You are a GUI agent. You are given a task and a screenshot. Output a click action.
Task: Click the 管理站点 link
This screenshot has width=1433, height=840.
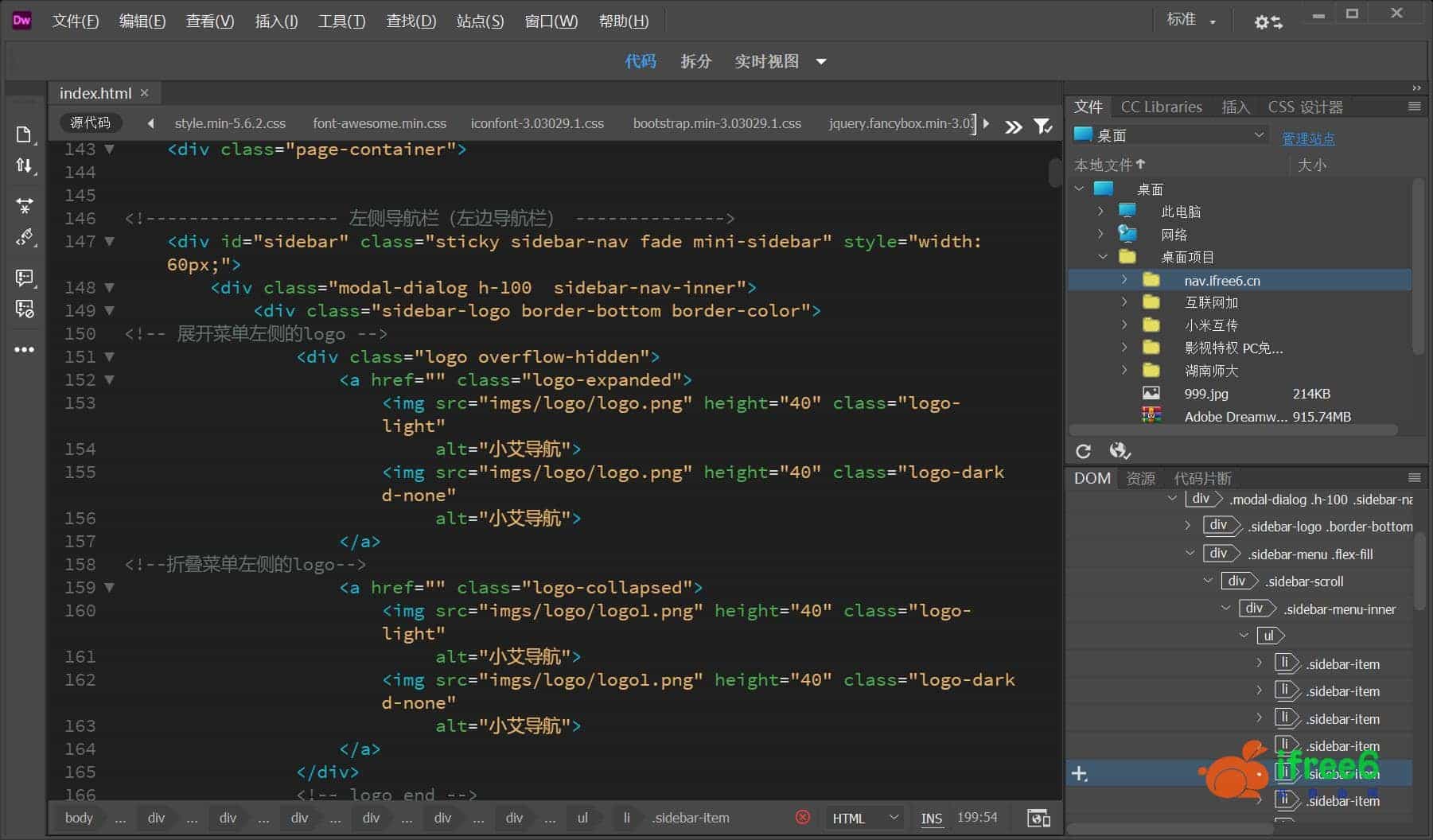click(x=1308, y=138)
